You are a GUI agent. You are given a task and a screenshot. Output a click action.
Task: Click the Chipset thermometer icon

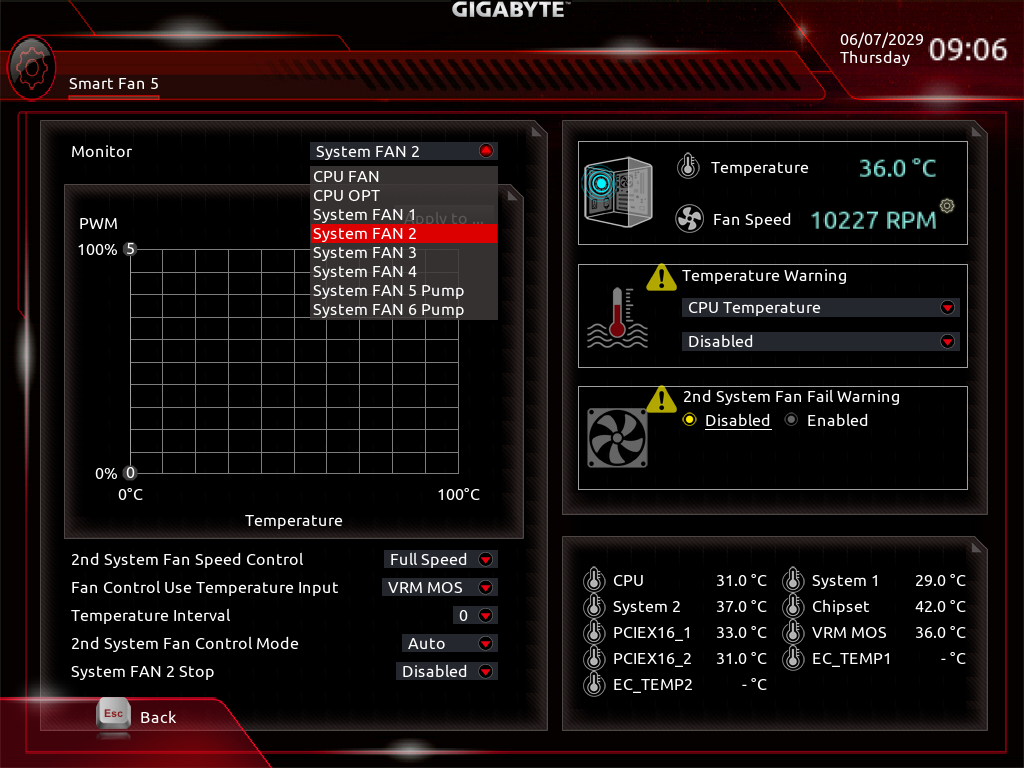click(x=793, y=606)
